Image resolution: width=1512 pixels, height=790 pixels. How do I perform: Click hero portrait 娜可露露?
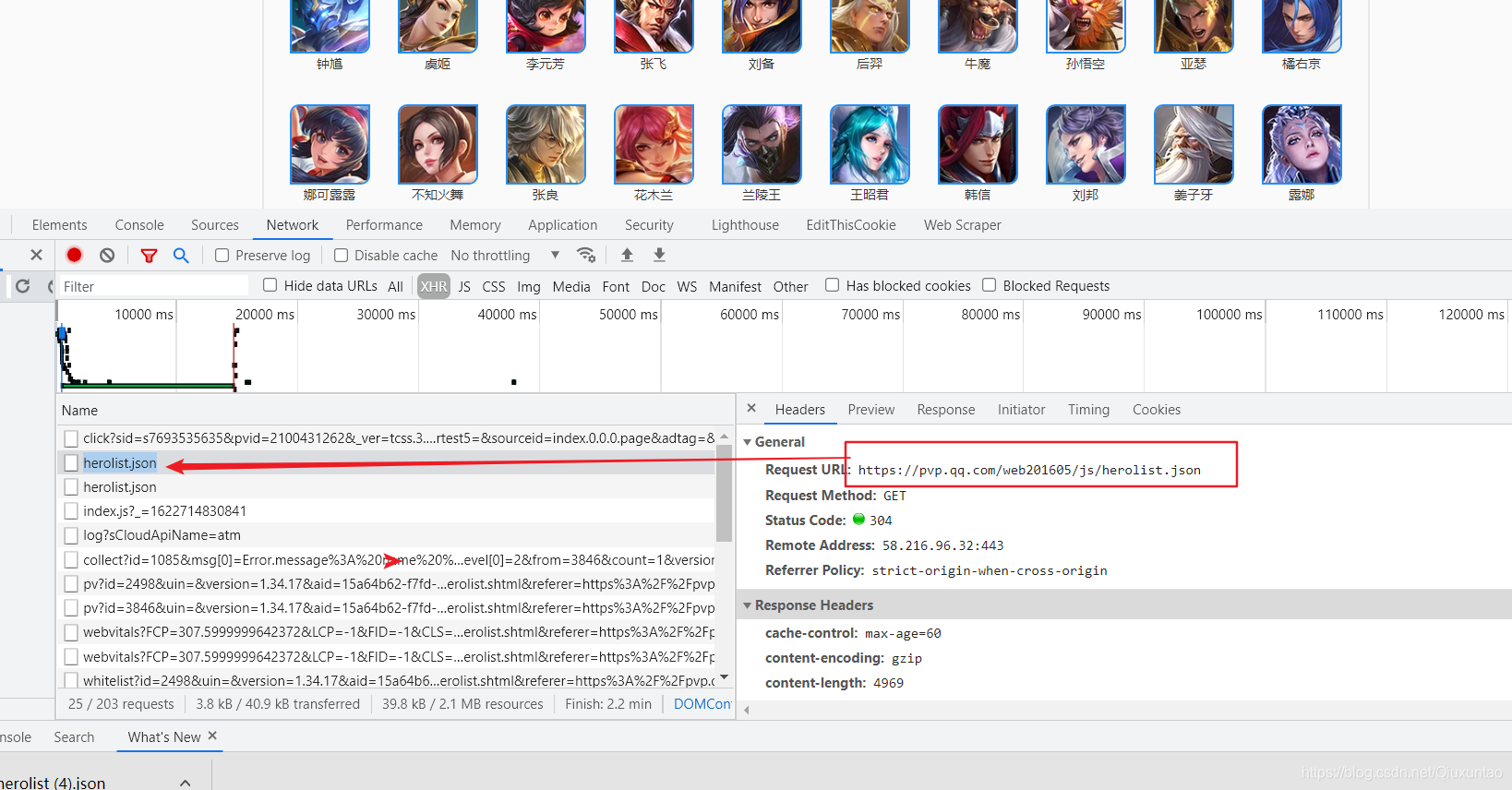click(330, 144)
